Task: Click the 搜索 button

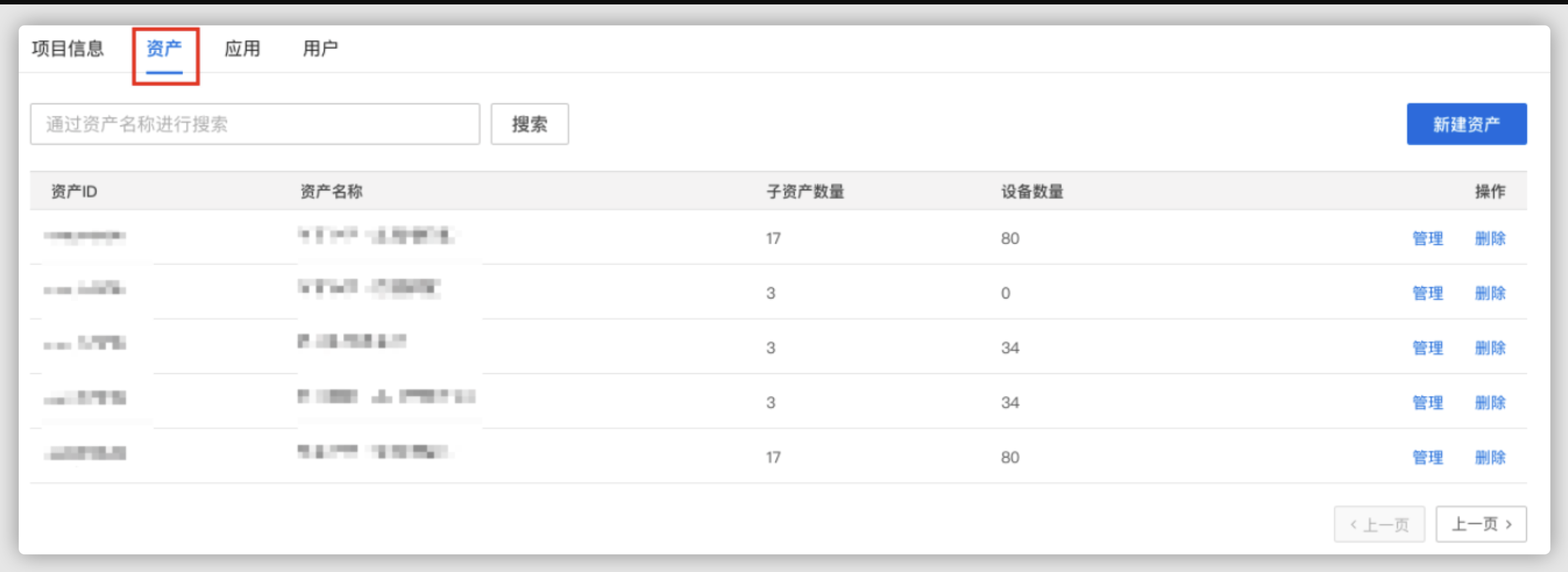Action: click(529, 124)
